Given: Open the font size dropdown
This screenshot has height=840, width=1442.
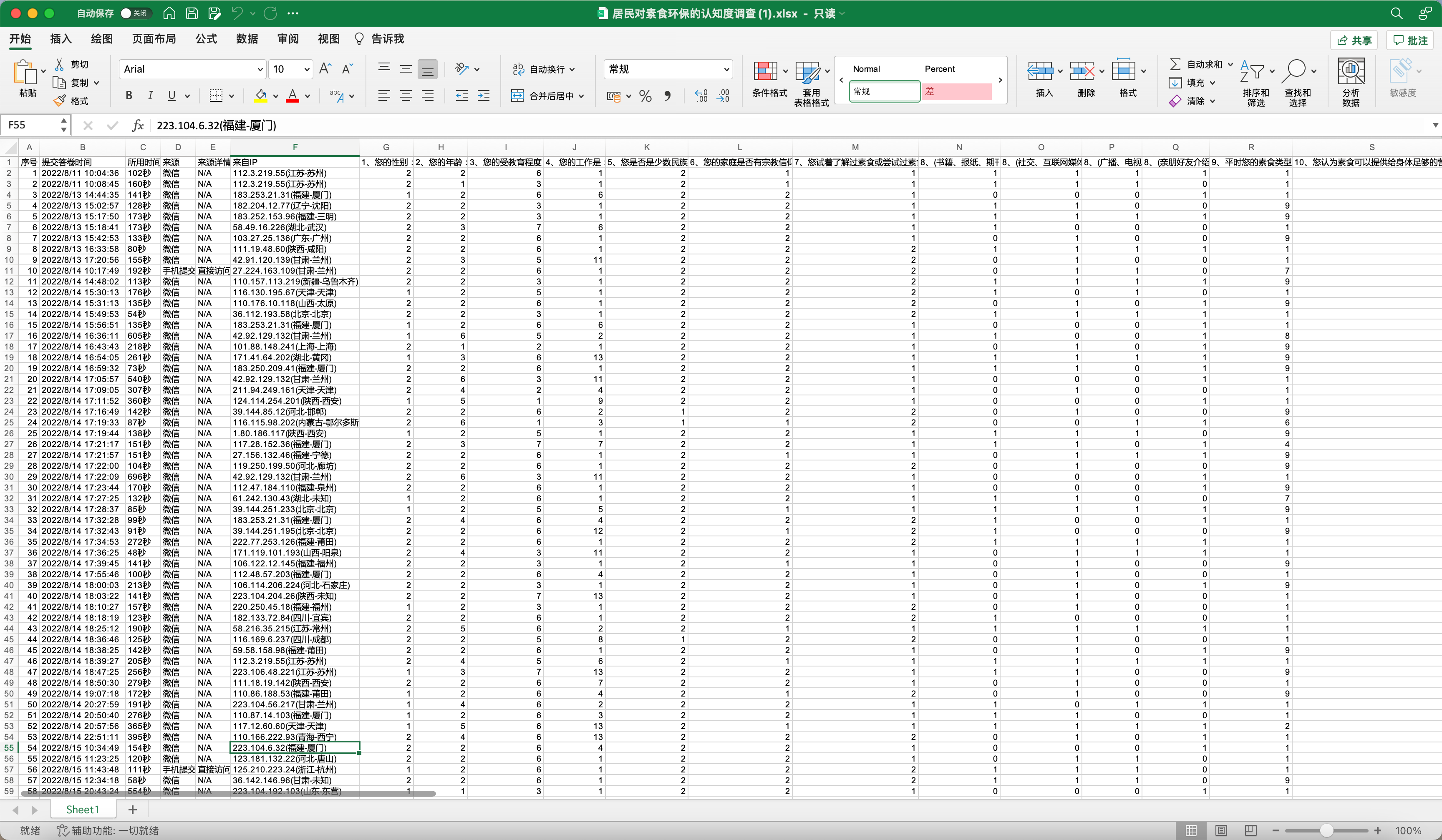Looking at the screenshot, I should coord(307,69).
